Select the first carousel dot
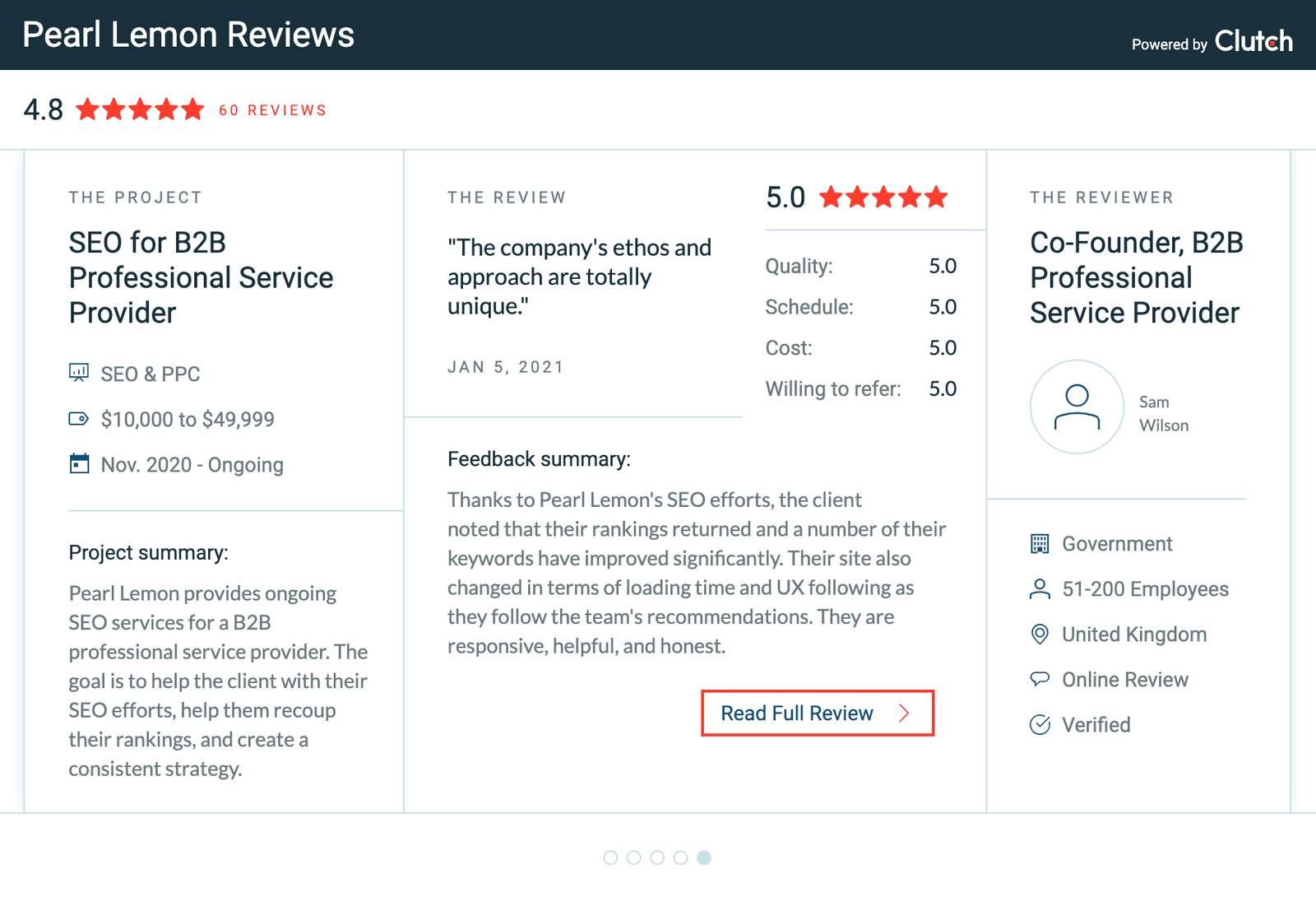The width and height of the screenshot is (1316, 897). pos(610,857)
